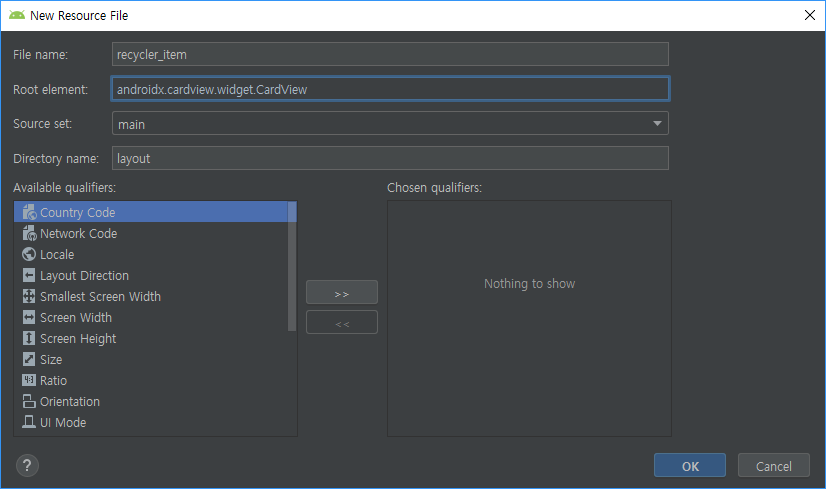The width and height of the screenshot is (826, 489).
Task: Open help with the question mark icon
Action: click(27, 465)
